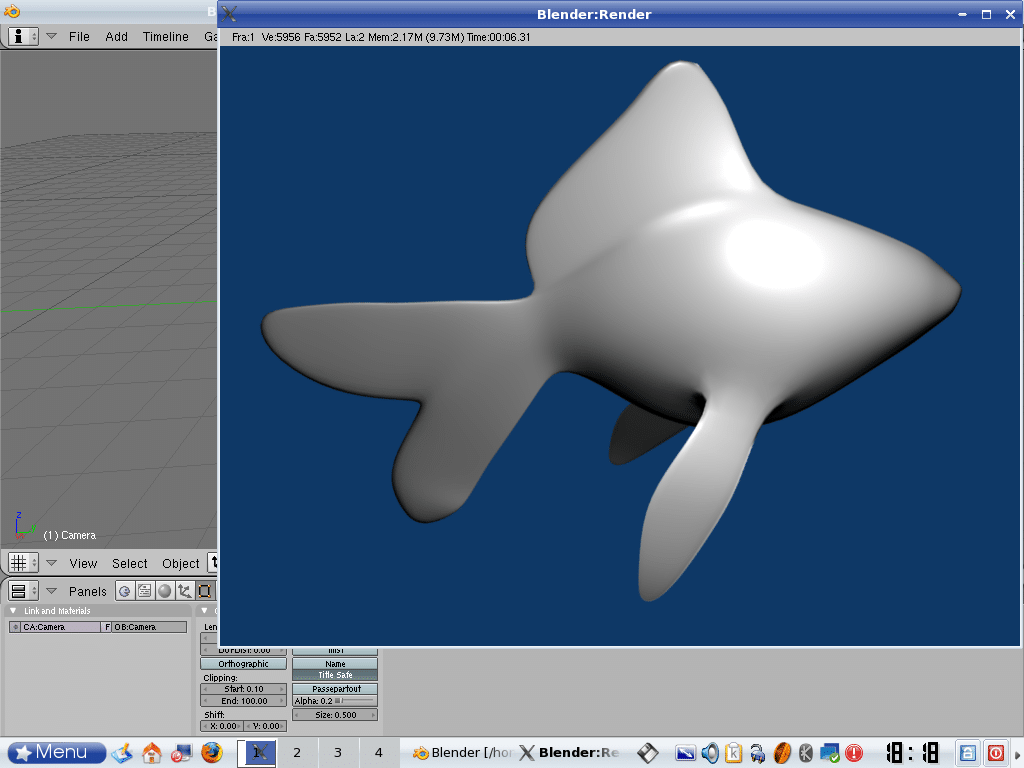Toggle the Orthographic camera button
1024x768 pixels.
point(243,664)
